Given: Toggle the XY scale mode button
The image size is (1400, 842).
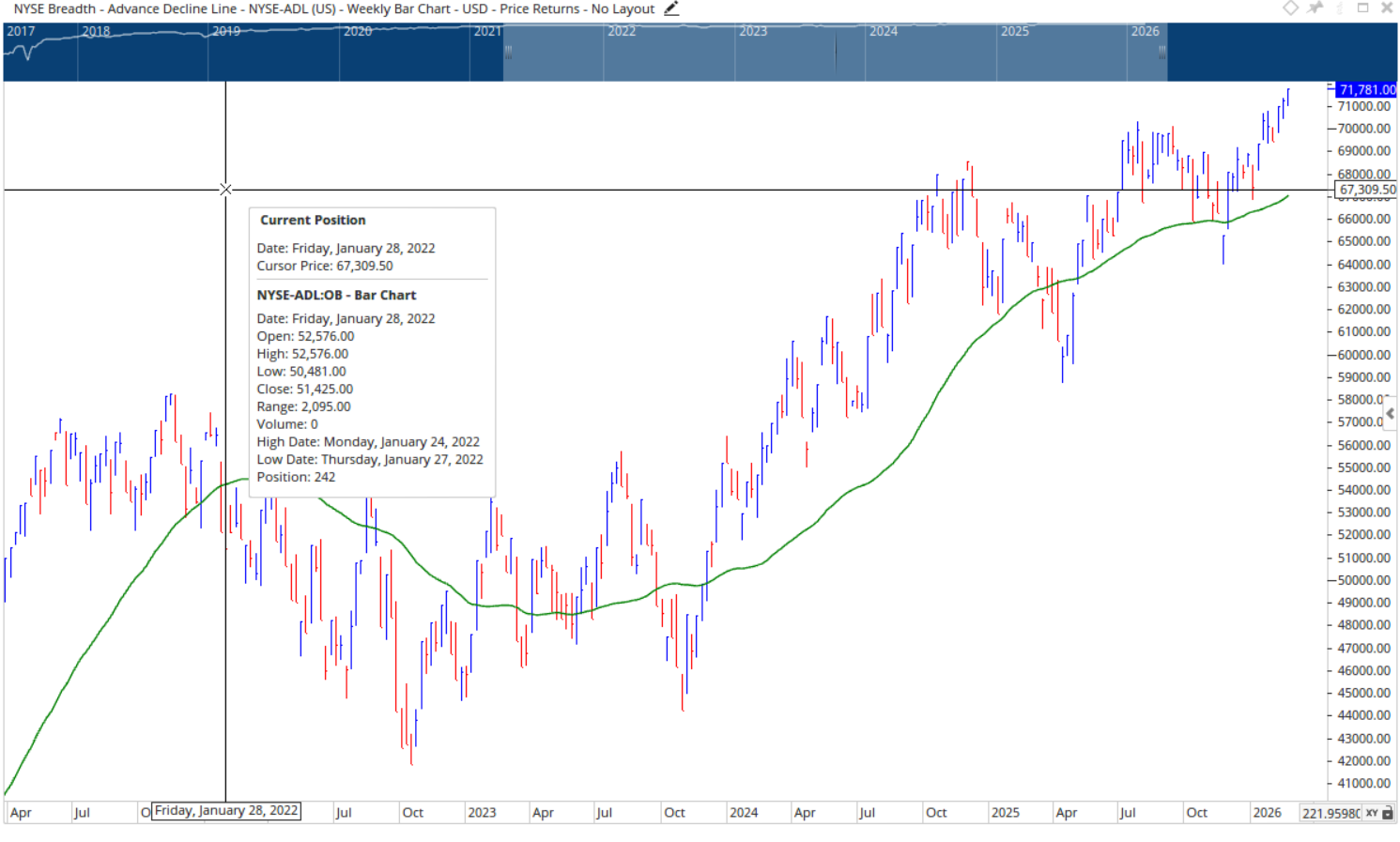Looking at the screenshot, I should pos(1372,813).
